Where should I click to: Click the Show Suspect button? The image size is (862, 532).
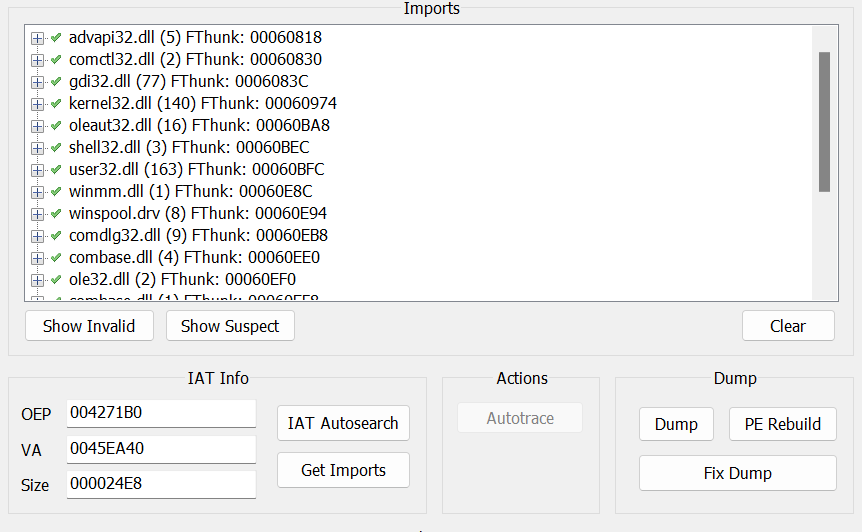coord(230,326)
